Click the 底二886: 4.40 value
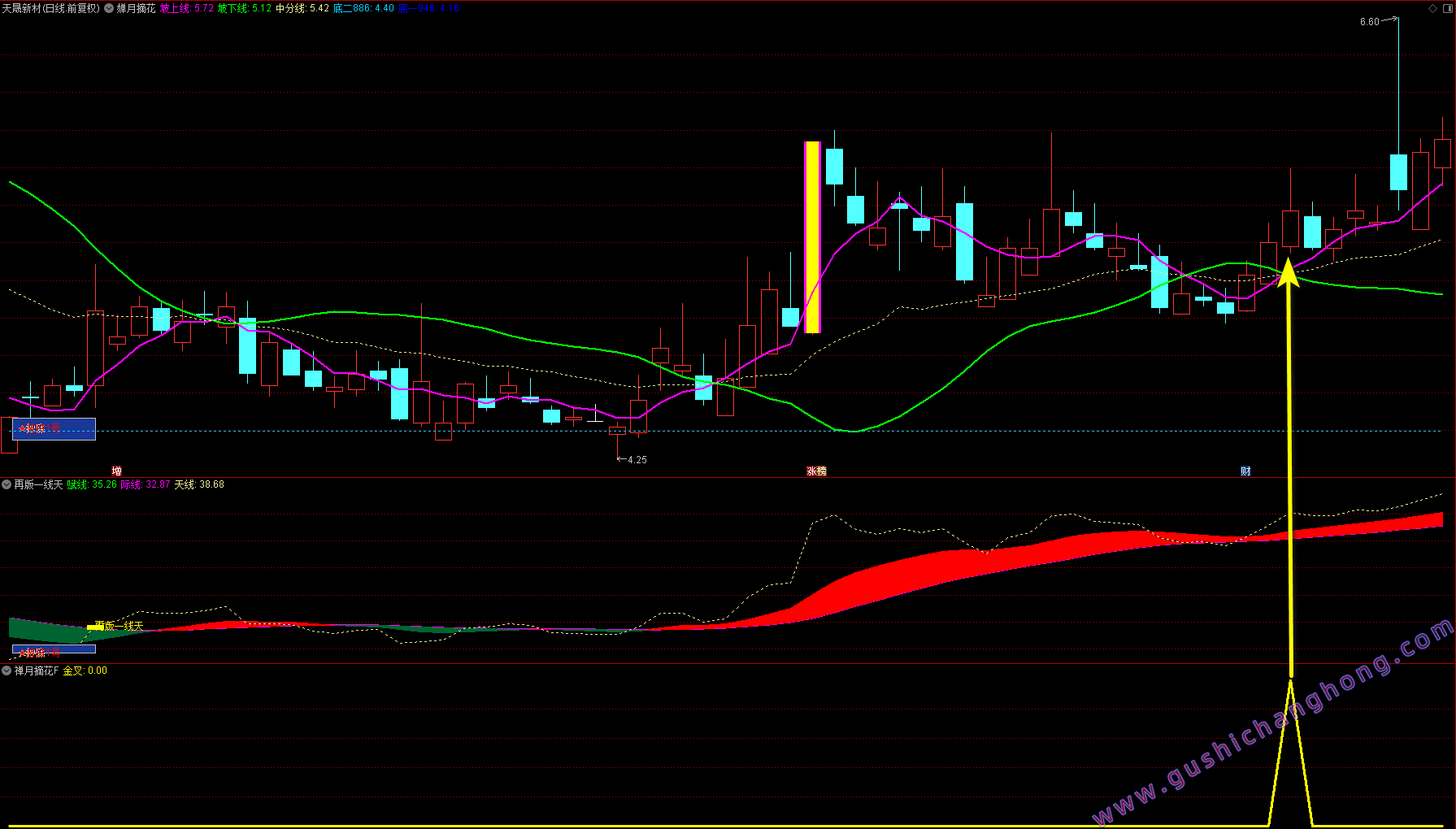 [363, 8]
